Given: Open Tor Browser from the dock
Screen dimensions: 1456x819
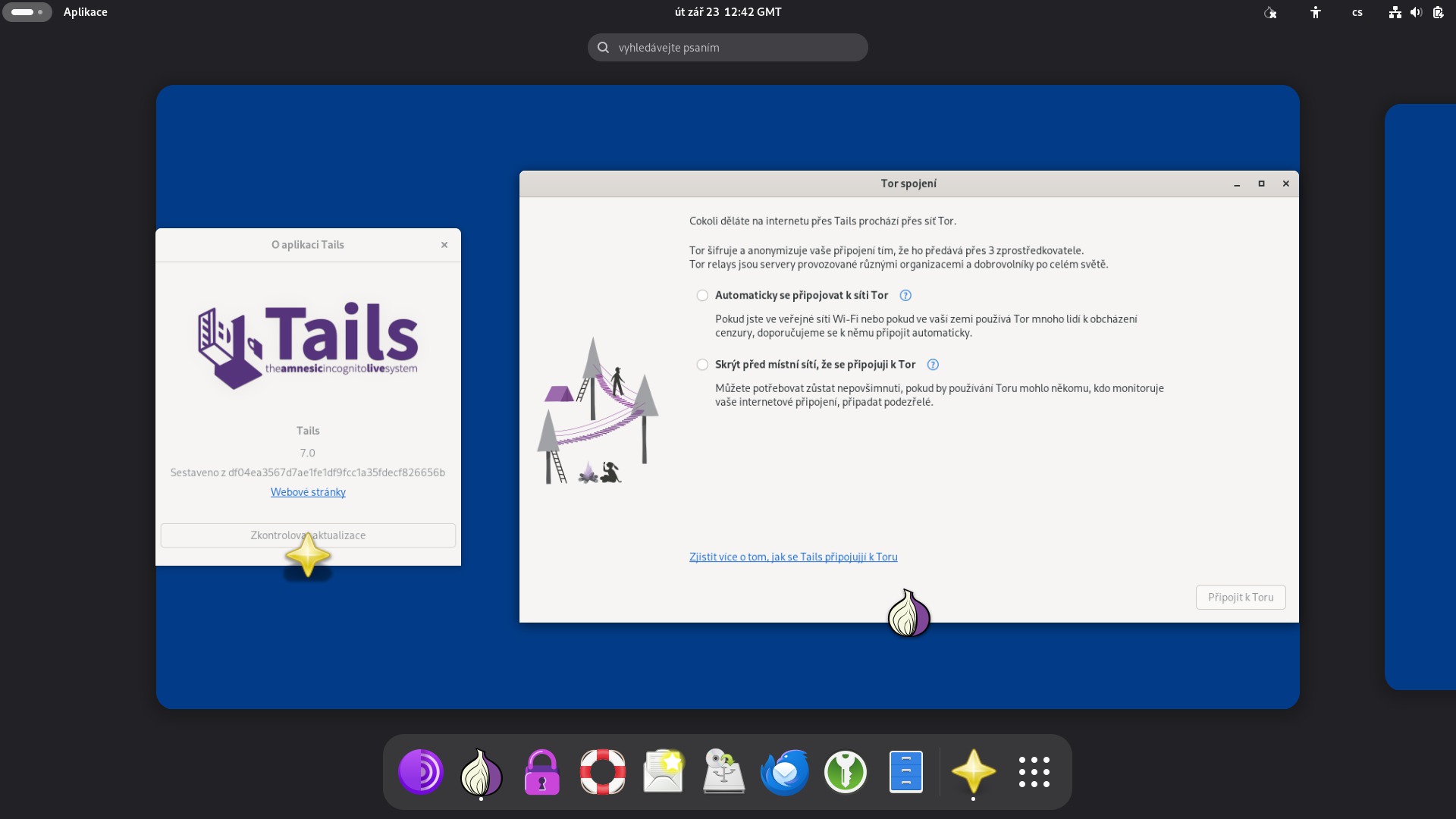Looking at the screenshot, I should [x=421, y=772].
